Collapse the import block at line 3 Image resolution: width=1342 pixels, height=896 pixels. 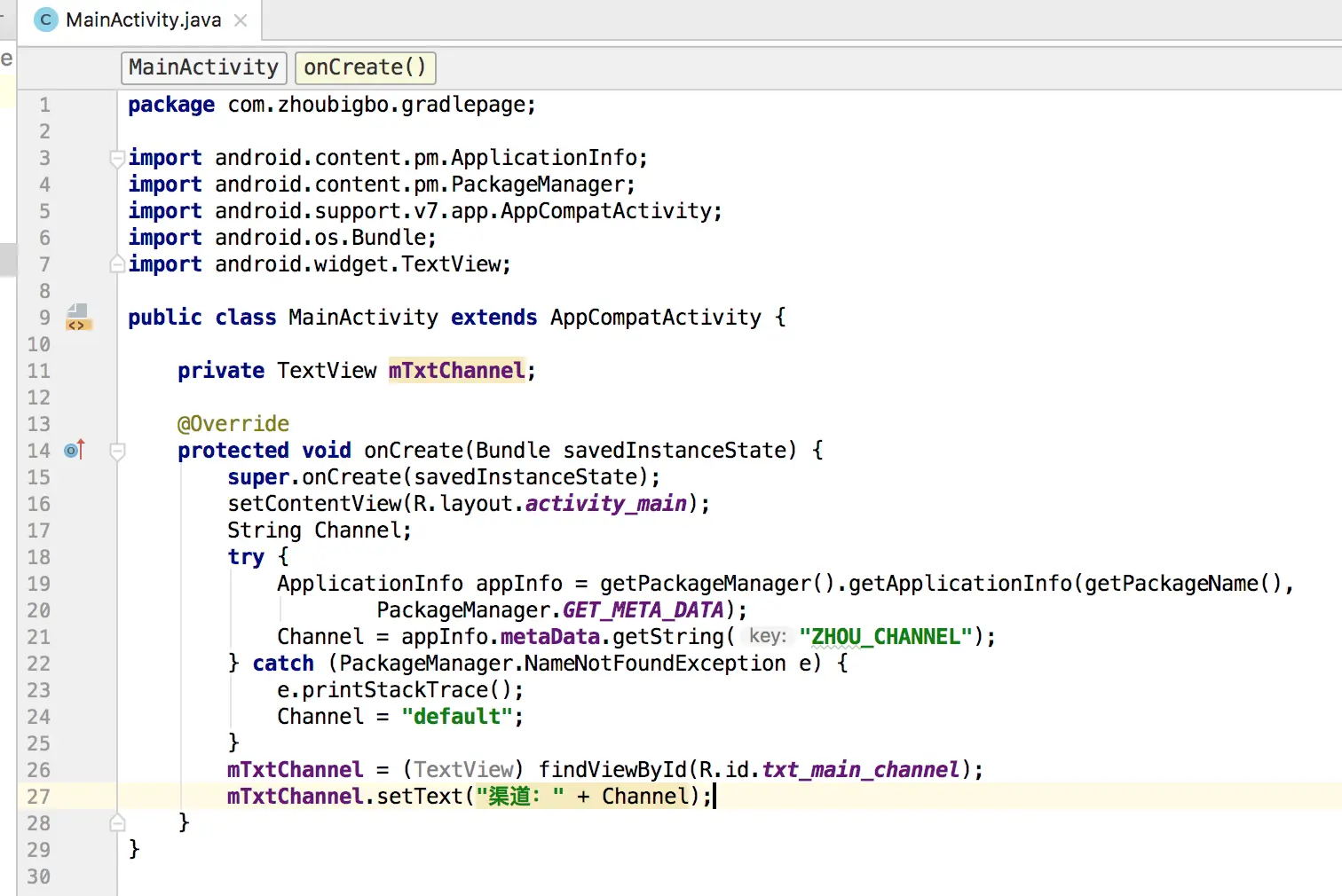tap(116, 158)
